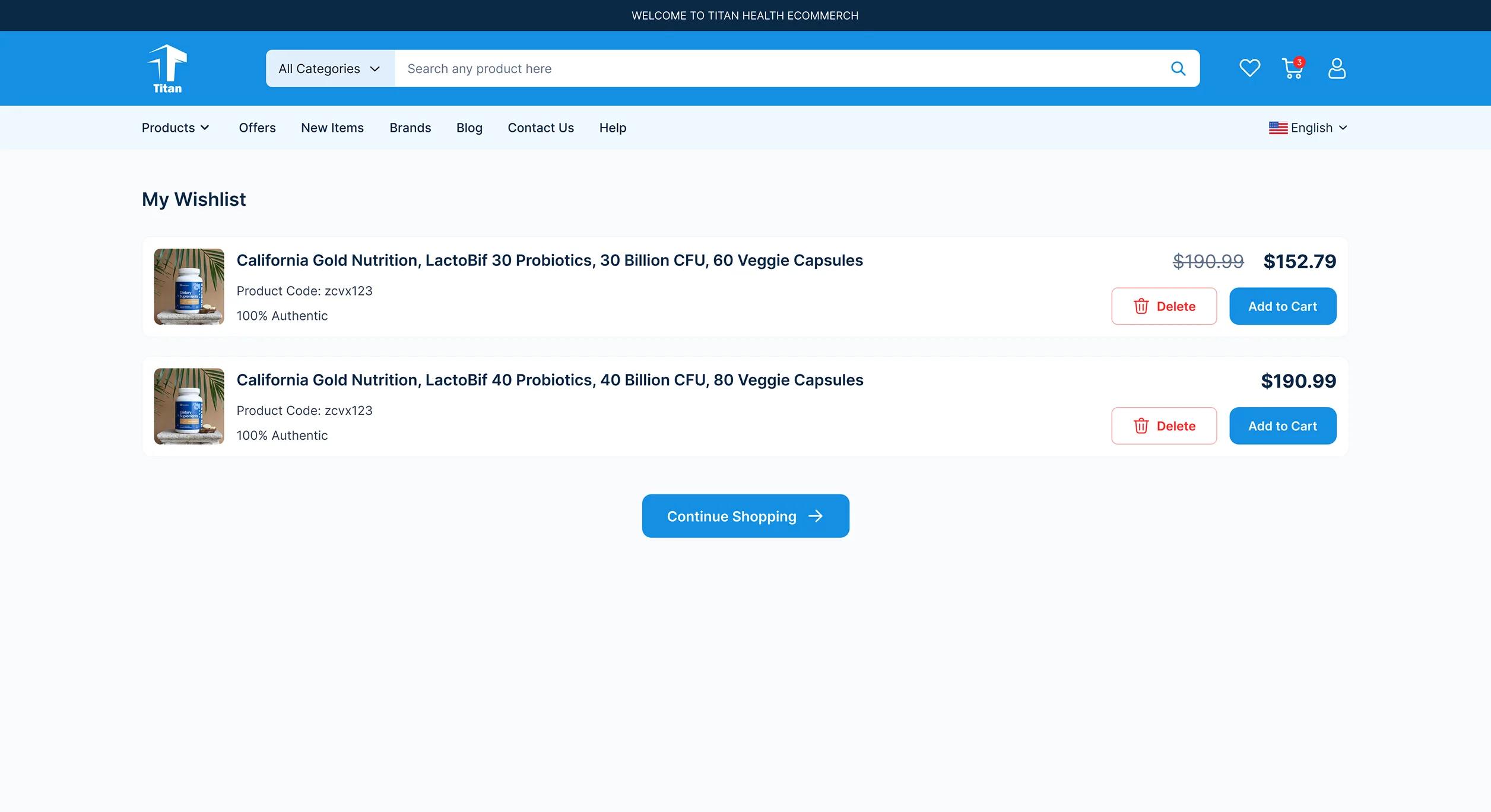
Task: Delete LactoBif 40 Probiotics from wishlist
Action: 1164,426
